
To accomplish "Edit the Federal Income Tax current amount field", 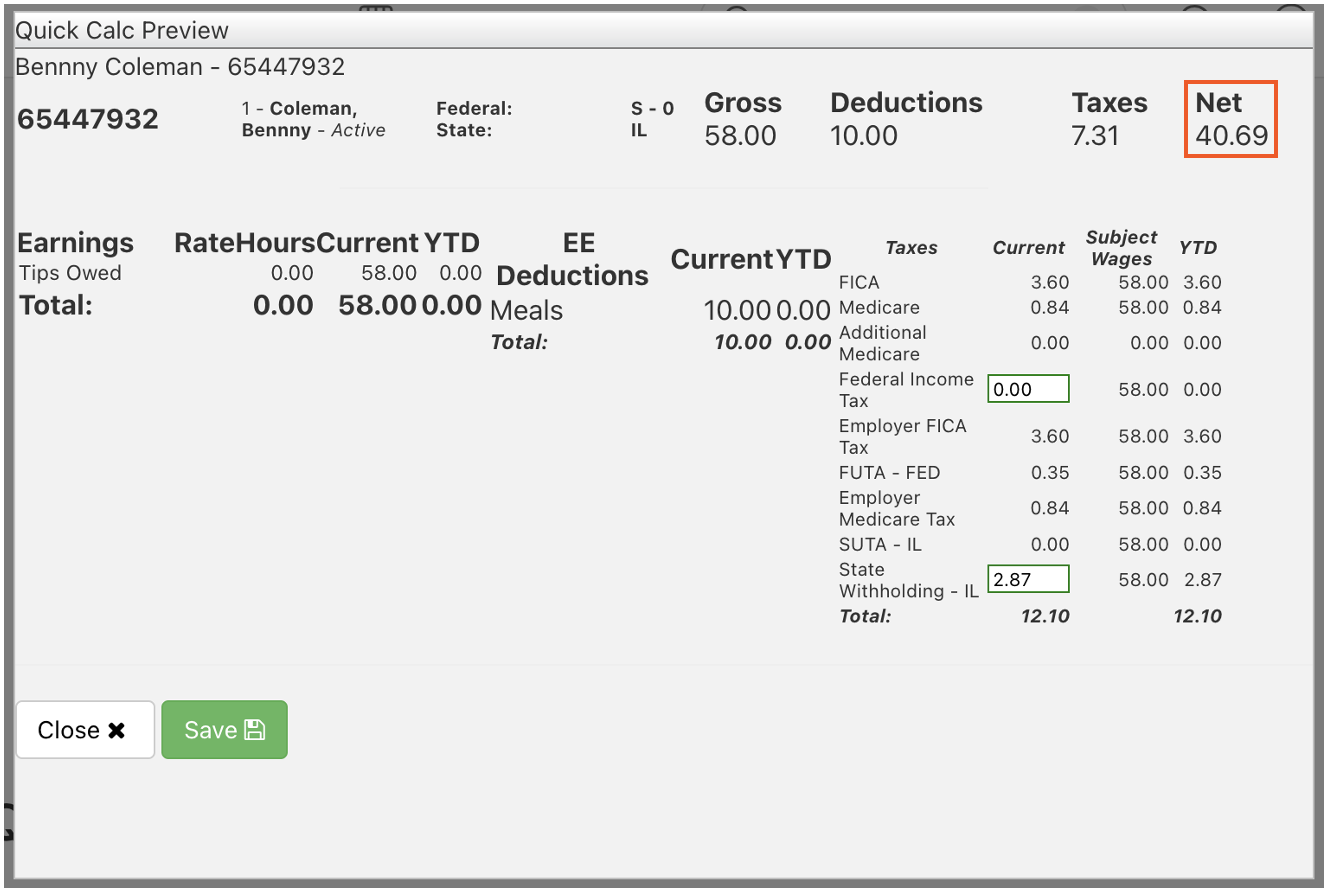I will tap(1028, 388).
